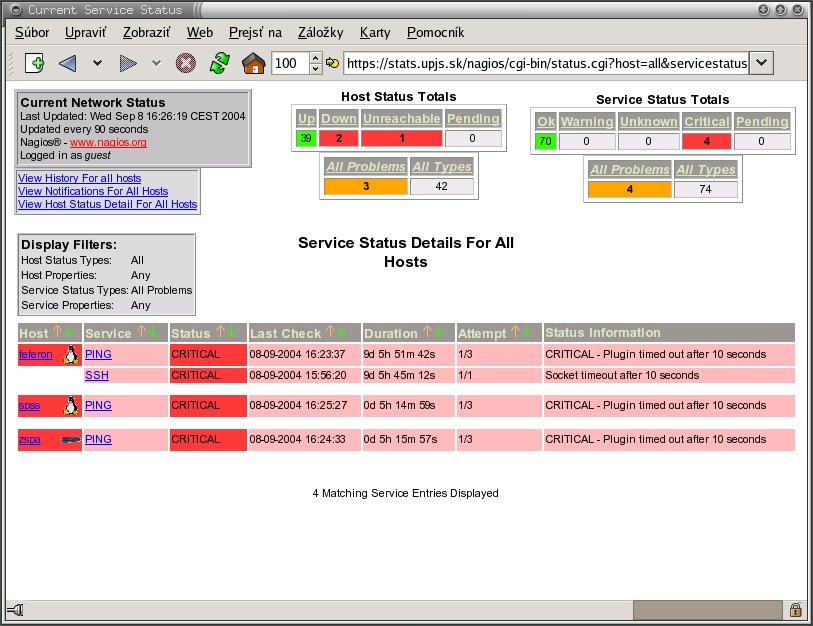The width and height of the screenshot is (813, 626).
Task: Click the Down host status header
Action: point(339,119)
